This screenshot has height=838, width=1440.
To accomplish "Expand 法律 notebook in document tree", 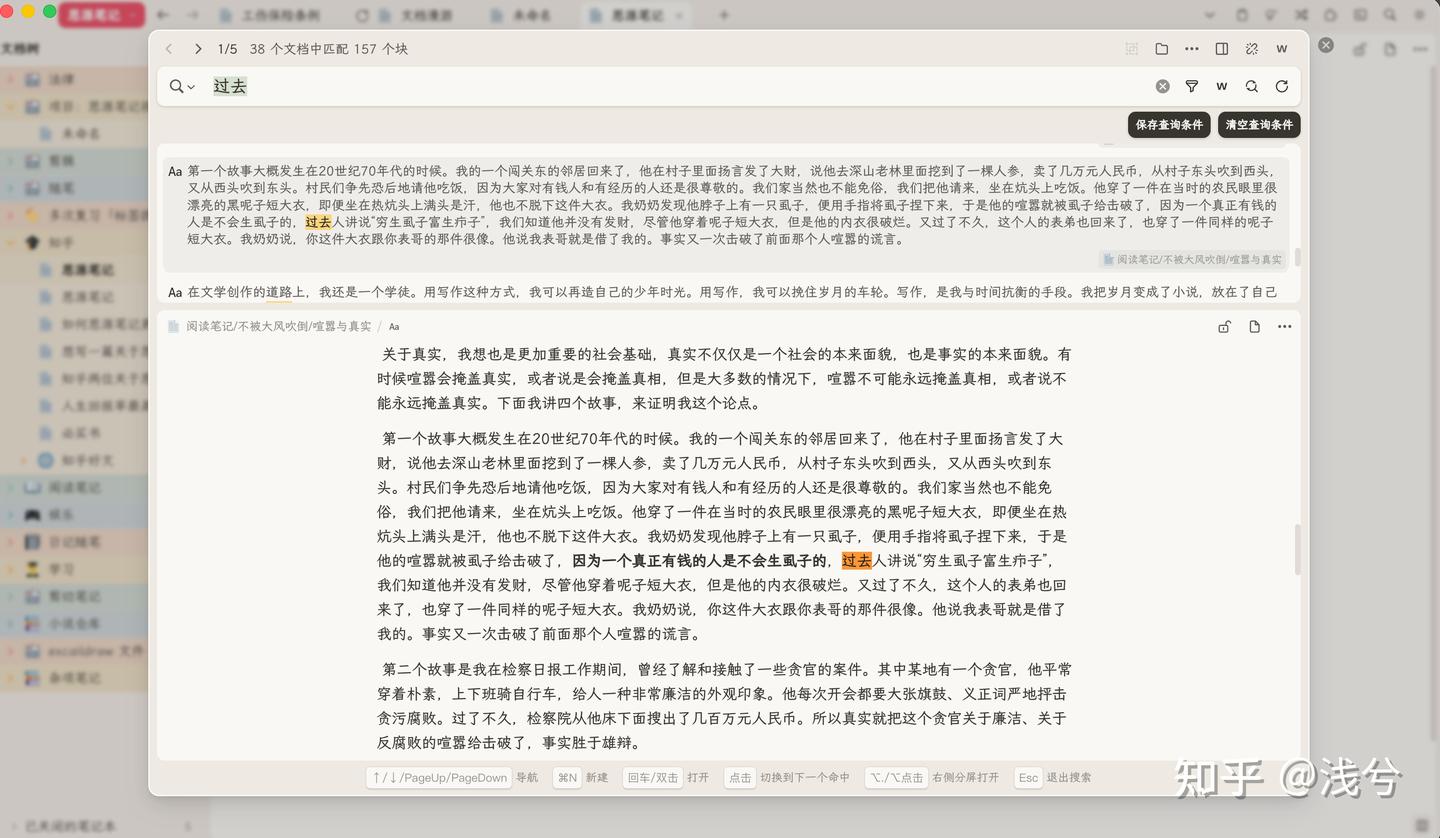I will [x=10, y=79].
